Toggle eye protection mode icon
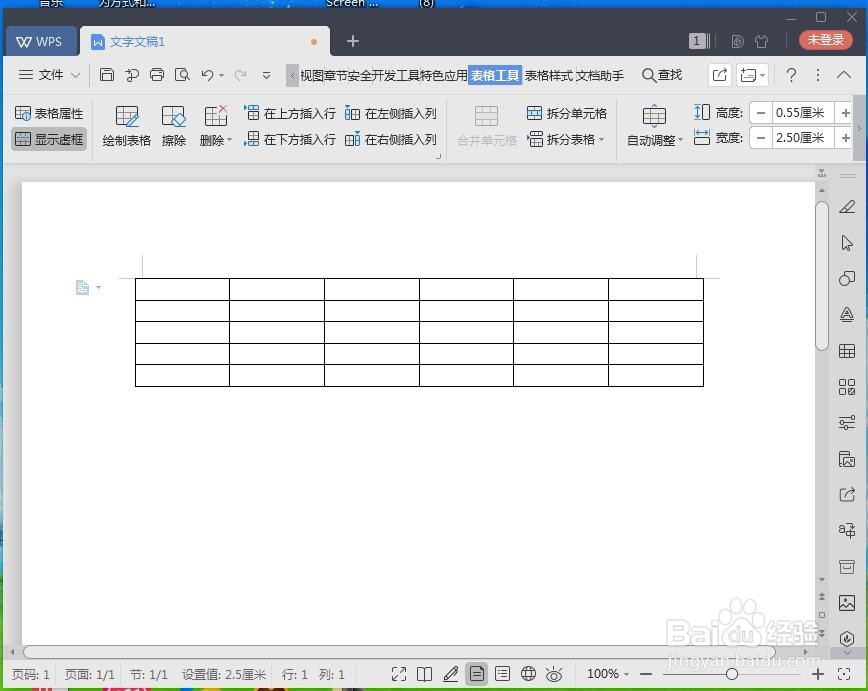 pos(554,674)
